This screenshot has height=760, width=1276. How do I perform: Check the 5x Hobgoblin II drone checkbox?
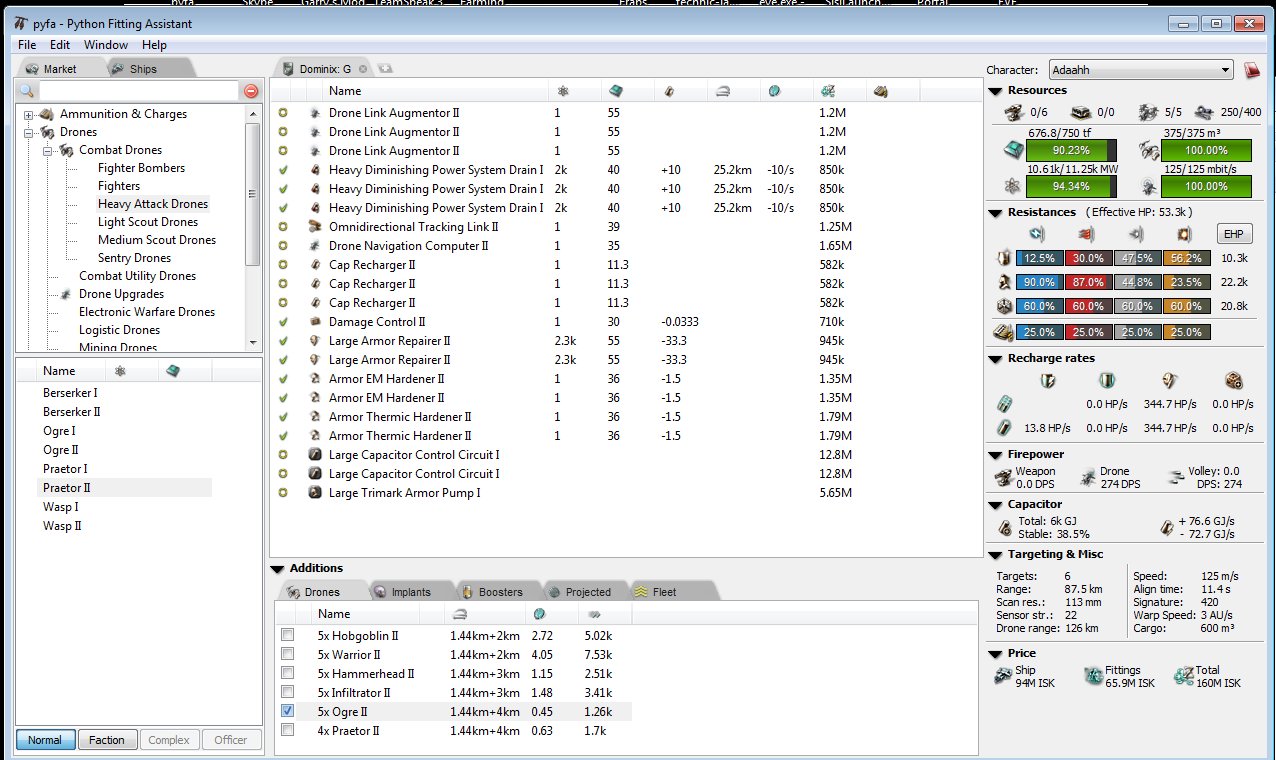click(x=288, y=635)
